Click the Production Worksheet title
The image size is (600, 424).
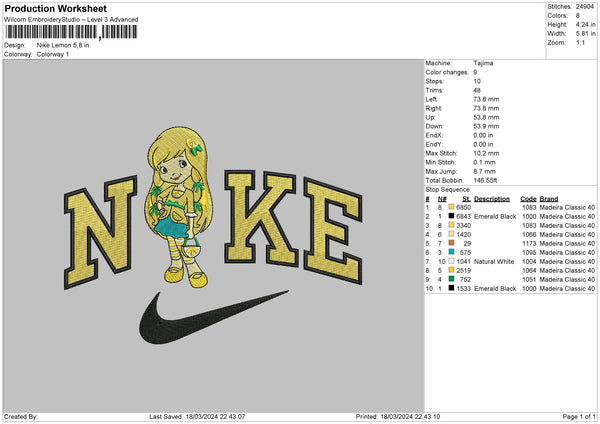(56, 9)
